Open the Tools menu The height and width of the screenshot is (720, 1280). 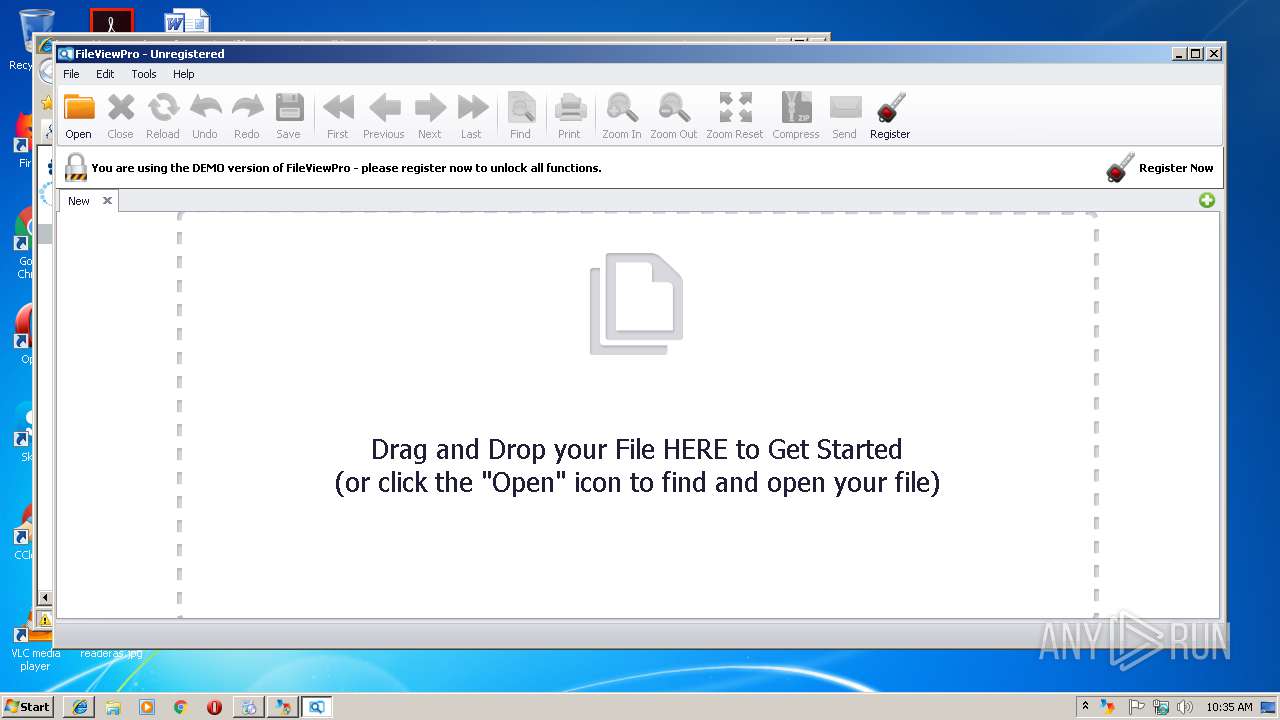pyautogui.click(x=144, y=74)
